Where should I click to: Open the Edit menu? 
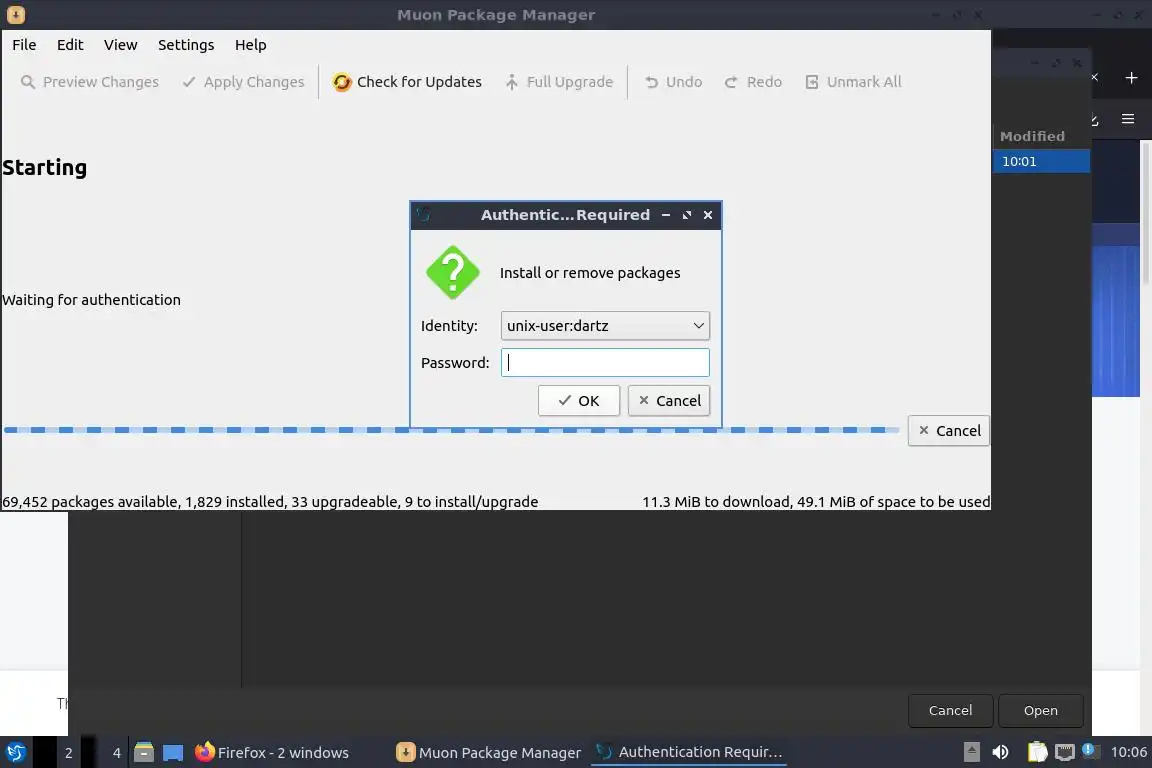pyautogui.click(x=70, y=45)
